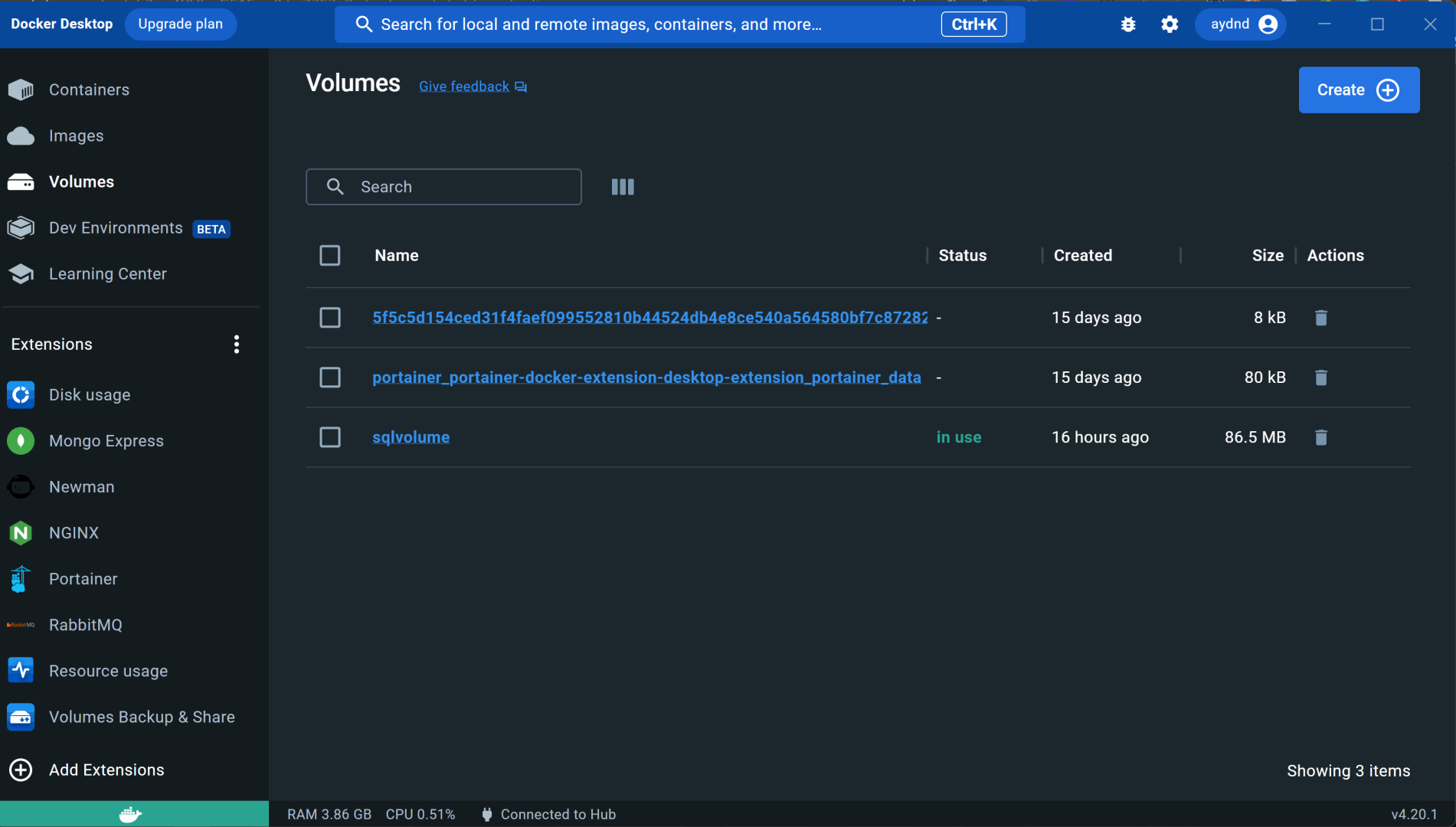The image size is (1456, 827).
Task: Open the Portainer extension icon
Action: click(21, 578)
